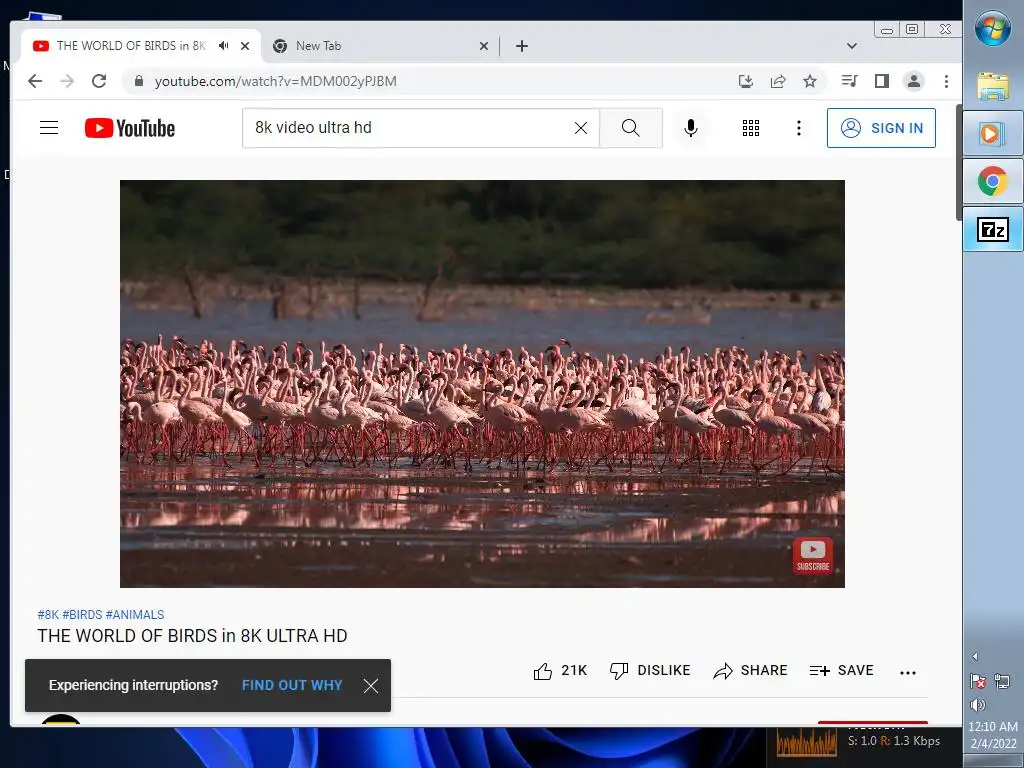Viewport: 1024px width, 768px height.
Task: Like the video with thumbs up
Action: pos(560,671)
